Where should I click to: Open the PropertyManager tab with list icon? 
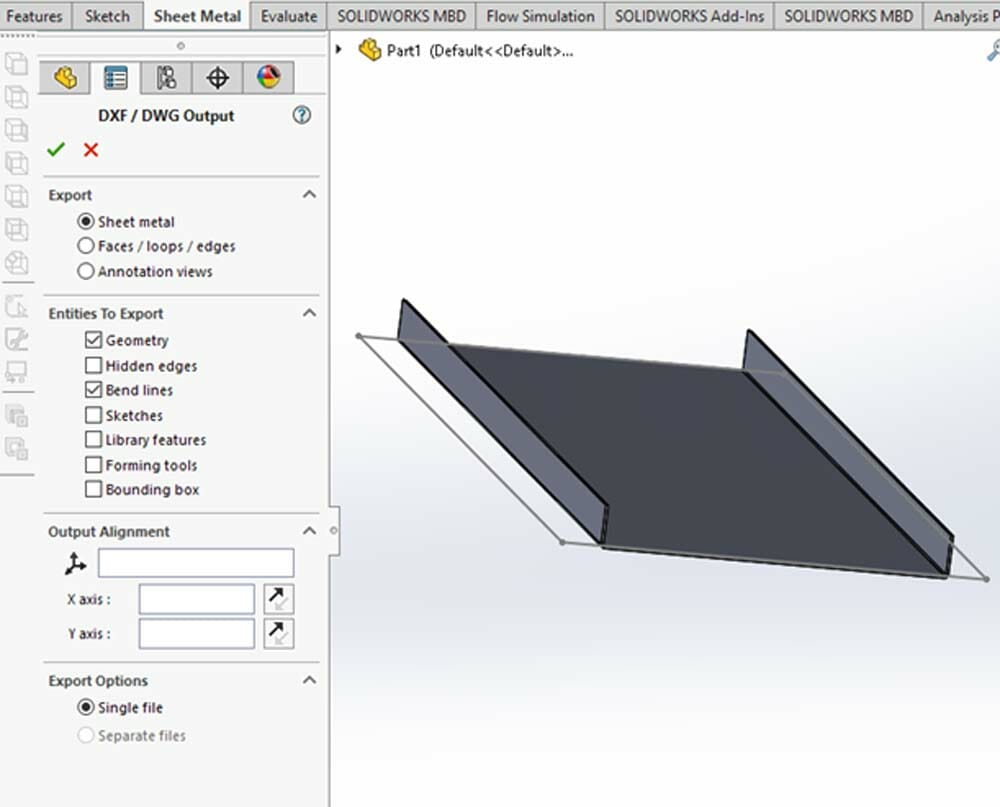tap(116, 77)
